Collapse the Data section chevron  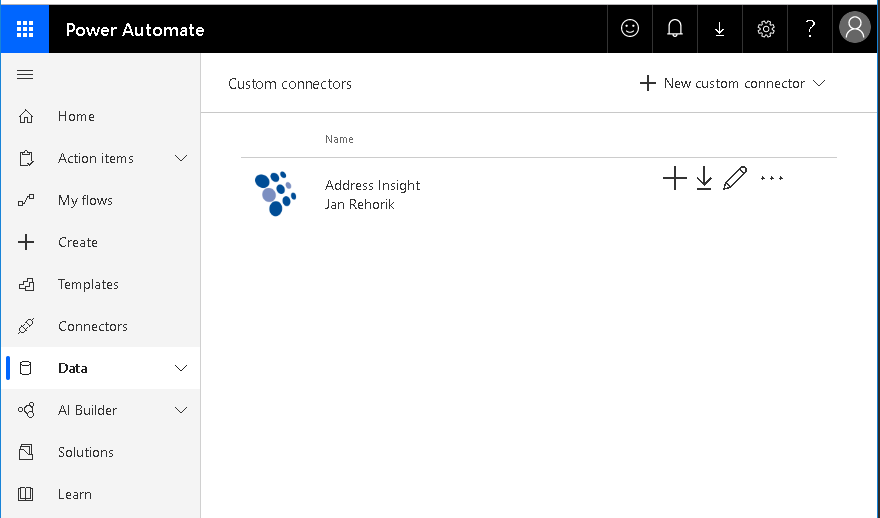coord(181,368)
